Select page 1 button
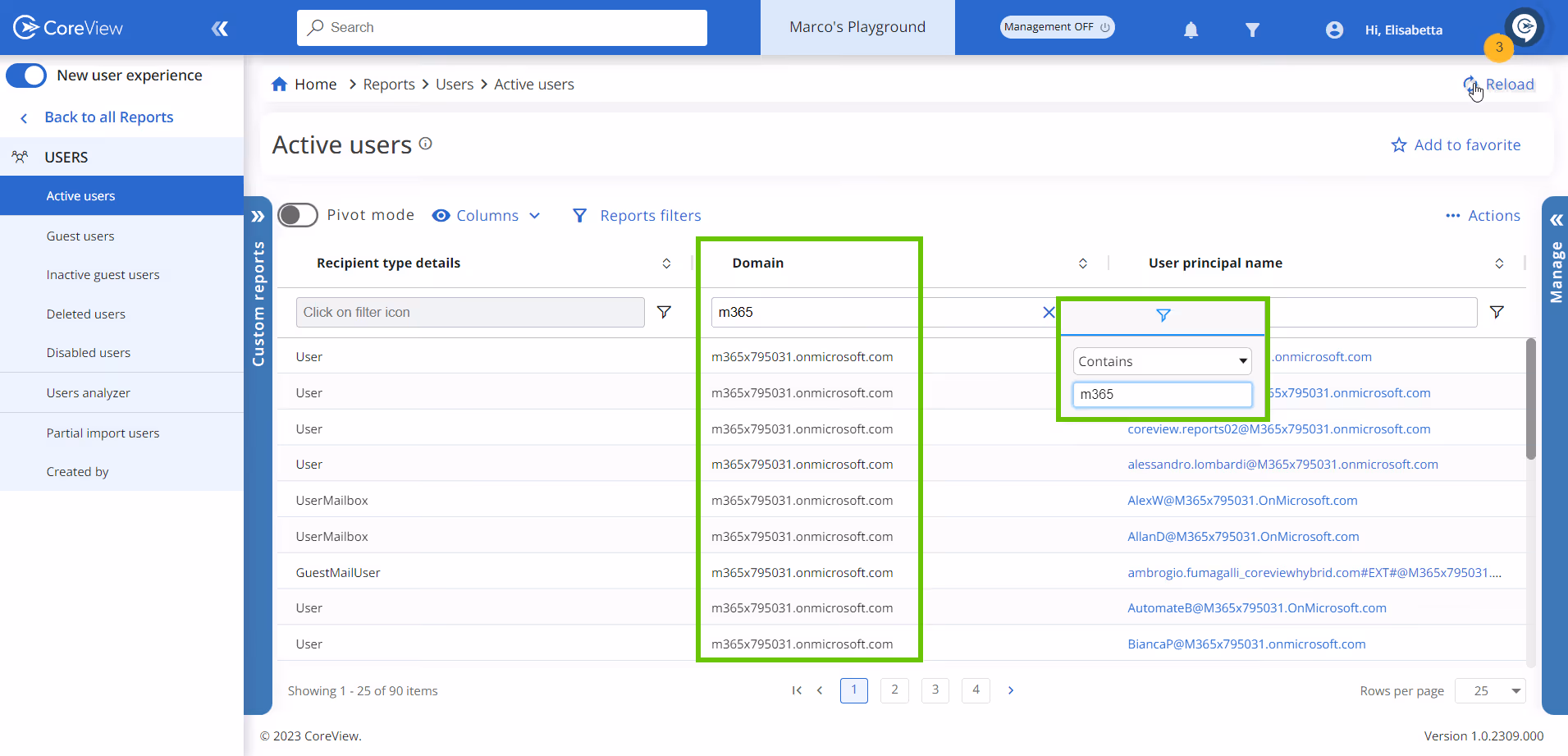The height and width of the screenshot is (756, 1568). coord(854,690)
